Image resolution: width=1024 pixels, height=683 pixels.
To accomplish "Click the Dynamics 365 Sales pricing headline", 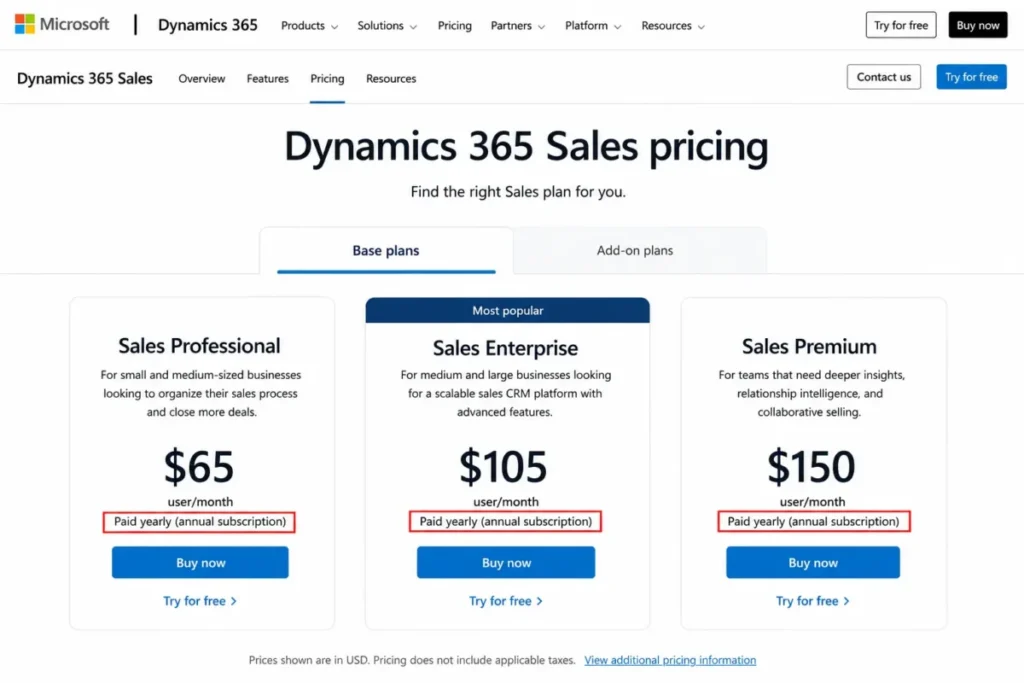I will 526,146.
